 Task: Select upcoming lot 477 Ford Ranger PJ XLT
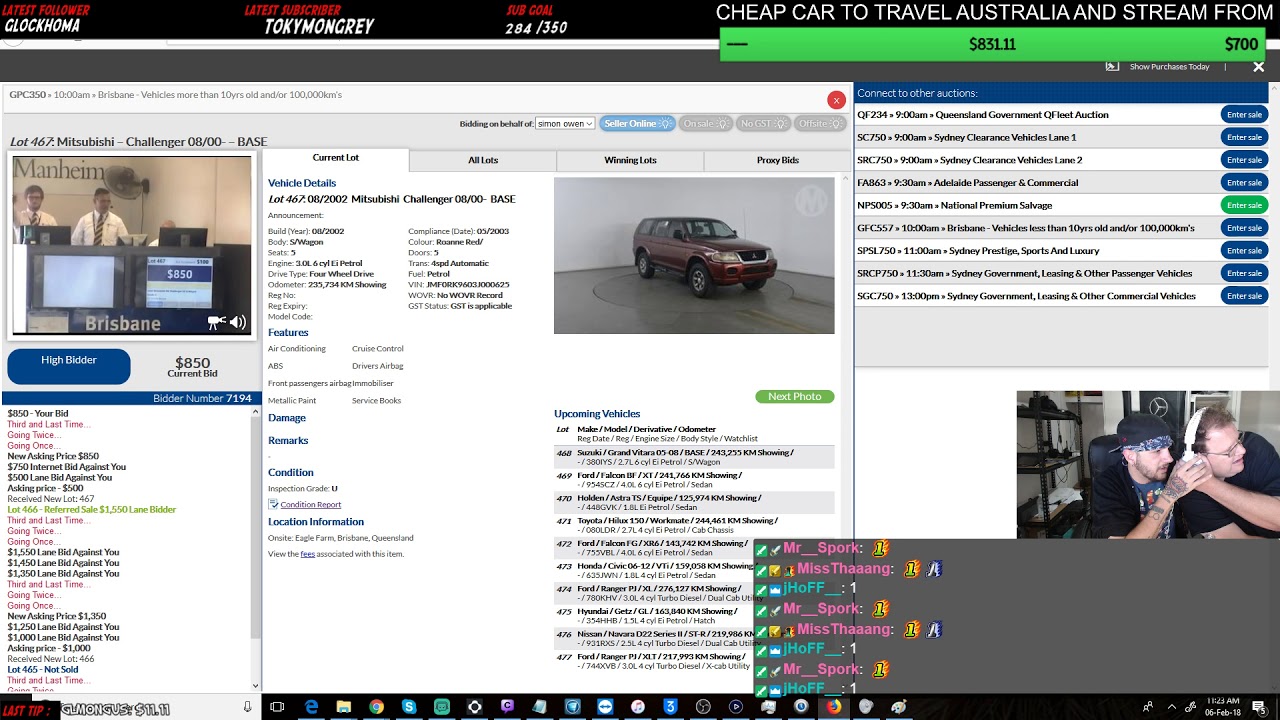click(x=694, y=661)
